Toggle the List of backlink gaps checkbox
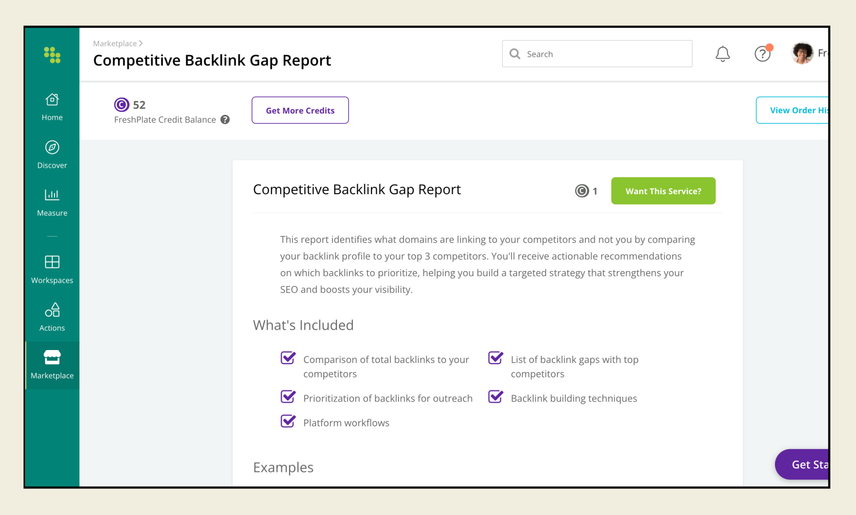 coord(495,358)
